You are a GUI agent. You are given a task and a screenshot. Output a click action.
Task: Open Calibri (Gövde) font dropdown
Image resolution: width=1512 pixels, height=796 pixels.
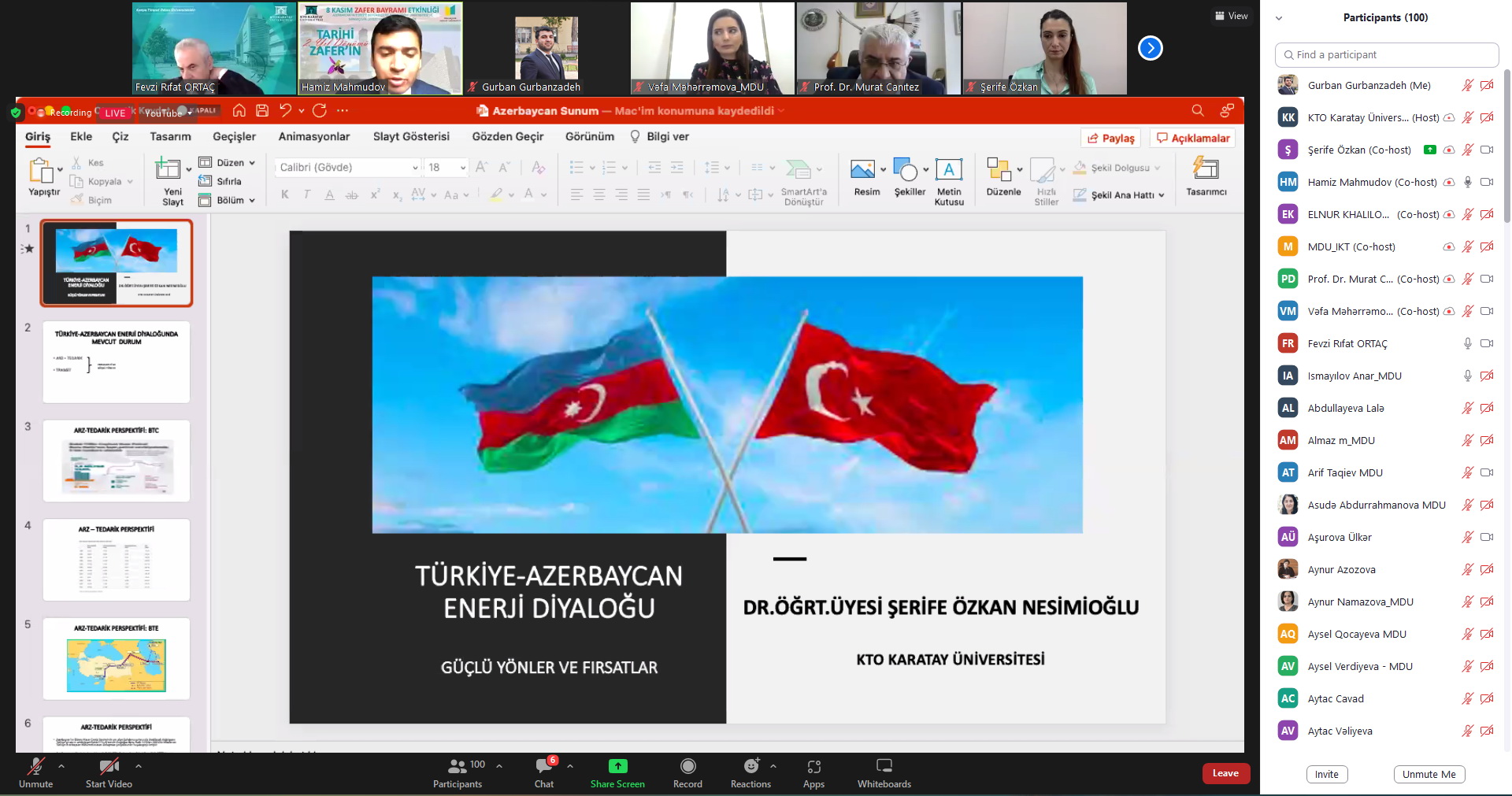pos(347,167)
